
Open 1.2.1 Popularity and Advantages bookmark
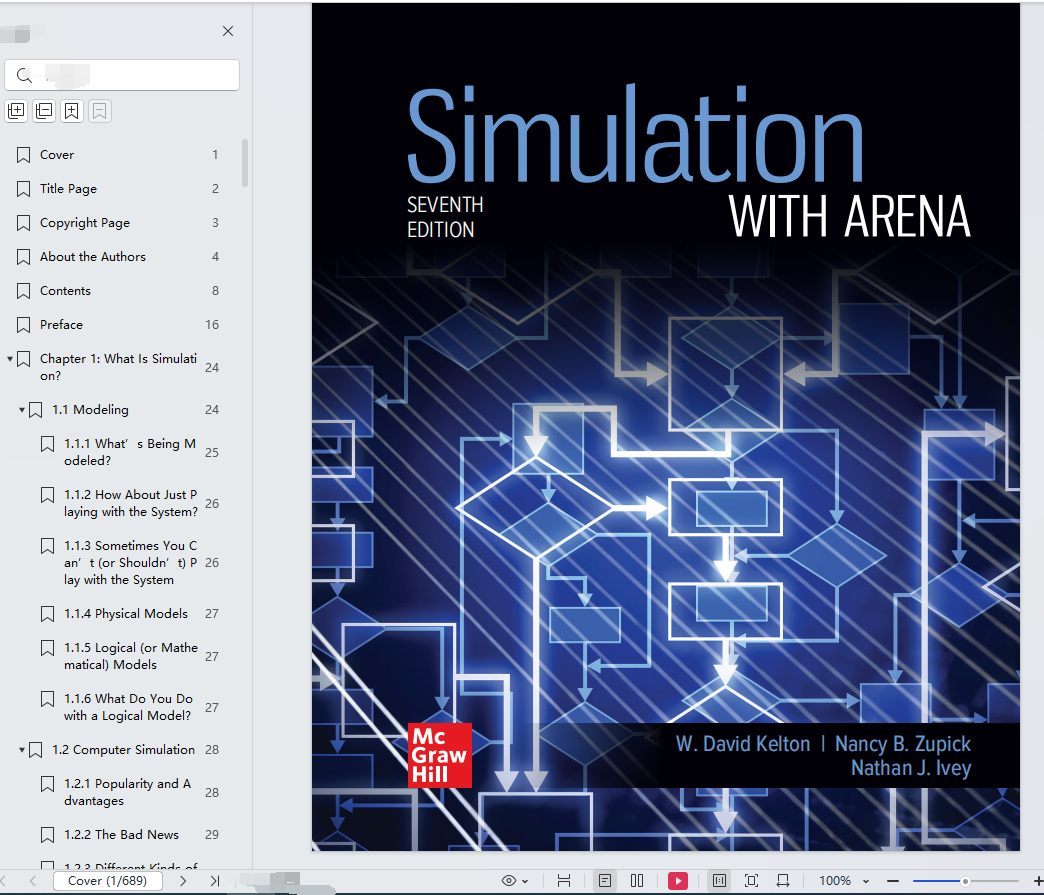pyautogui.click(x=127, y=792)
